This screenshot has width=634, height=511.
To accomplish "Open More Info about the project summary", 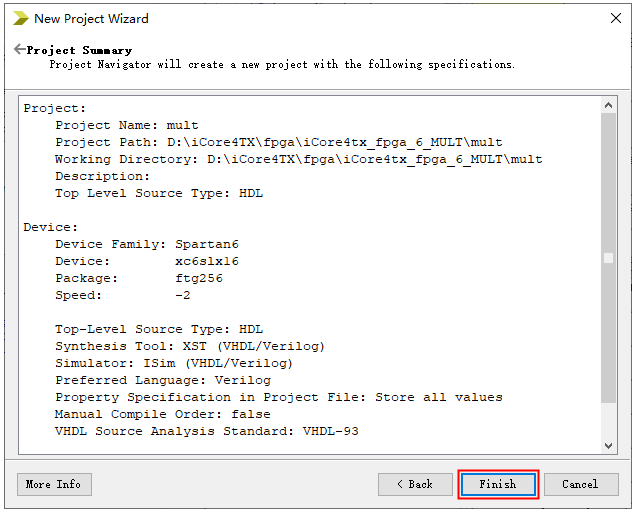I will (54, 484).
